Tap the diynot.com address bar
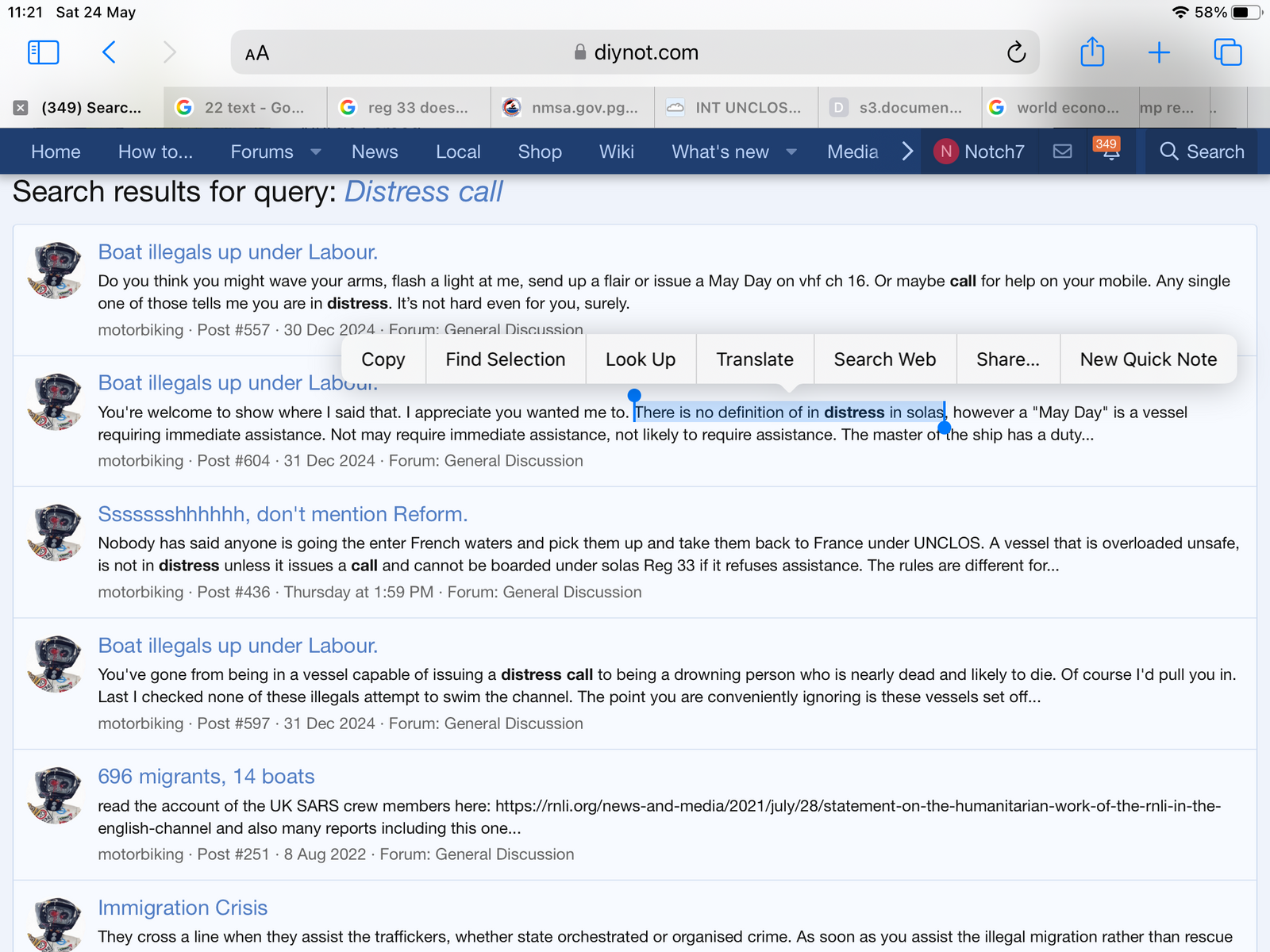Image resolution: width=1270 pixels, height=952 pixels. pos(635,52)
